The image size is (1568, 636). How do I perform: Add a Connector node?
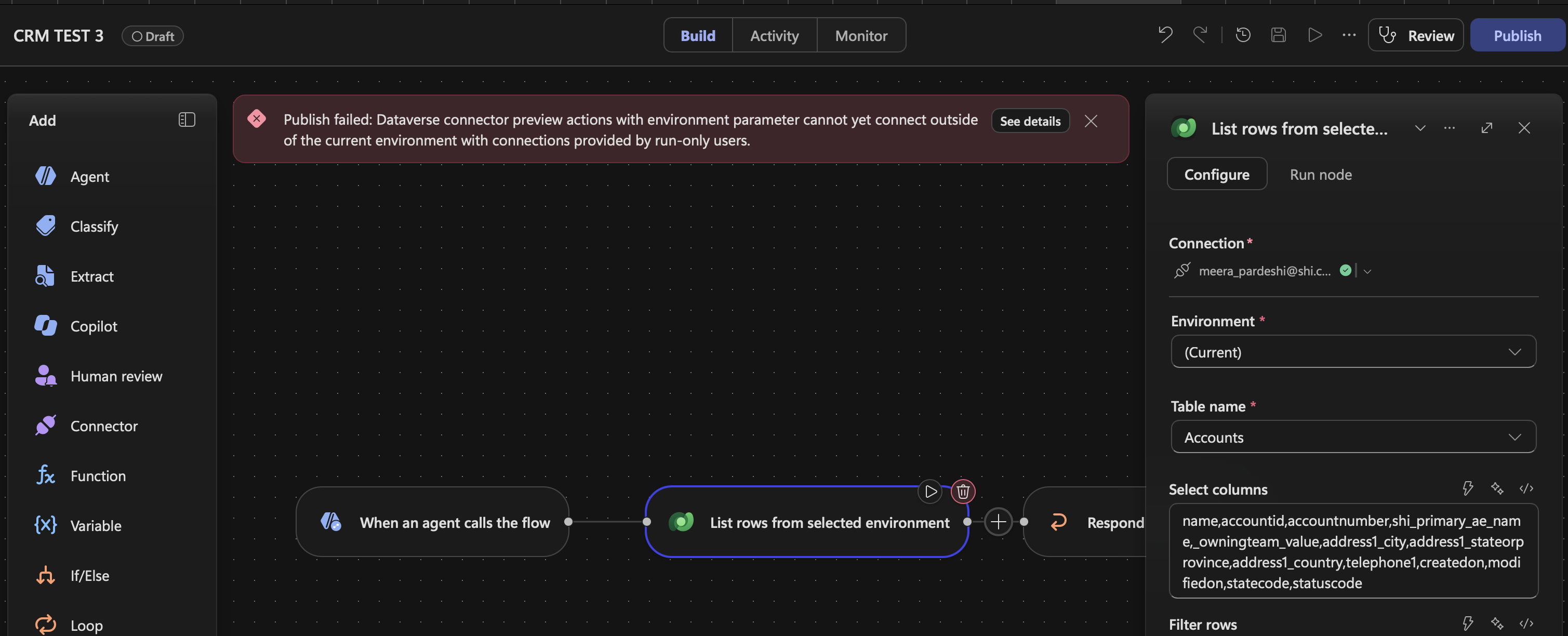[86, 426]
